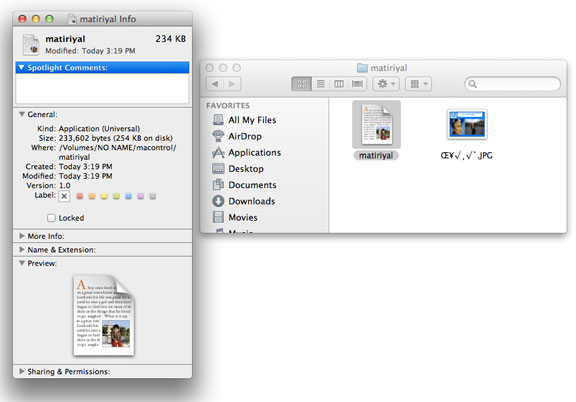The image size is (576, 402).
Task: Clear the label with the X box
Action: click(64, 196)
